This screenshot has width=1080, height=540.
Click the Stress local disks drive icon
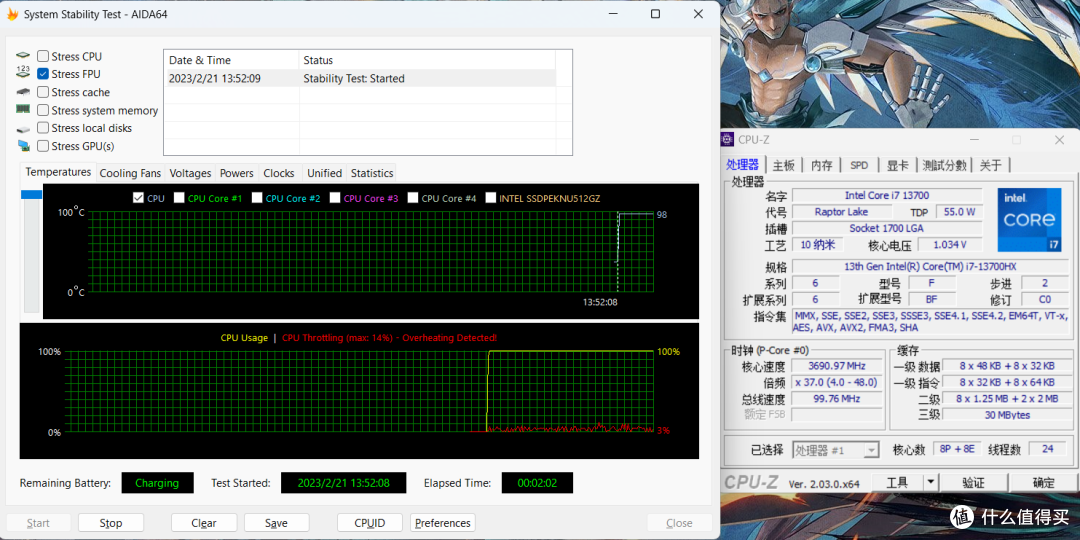23,128
